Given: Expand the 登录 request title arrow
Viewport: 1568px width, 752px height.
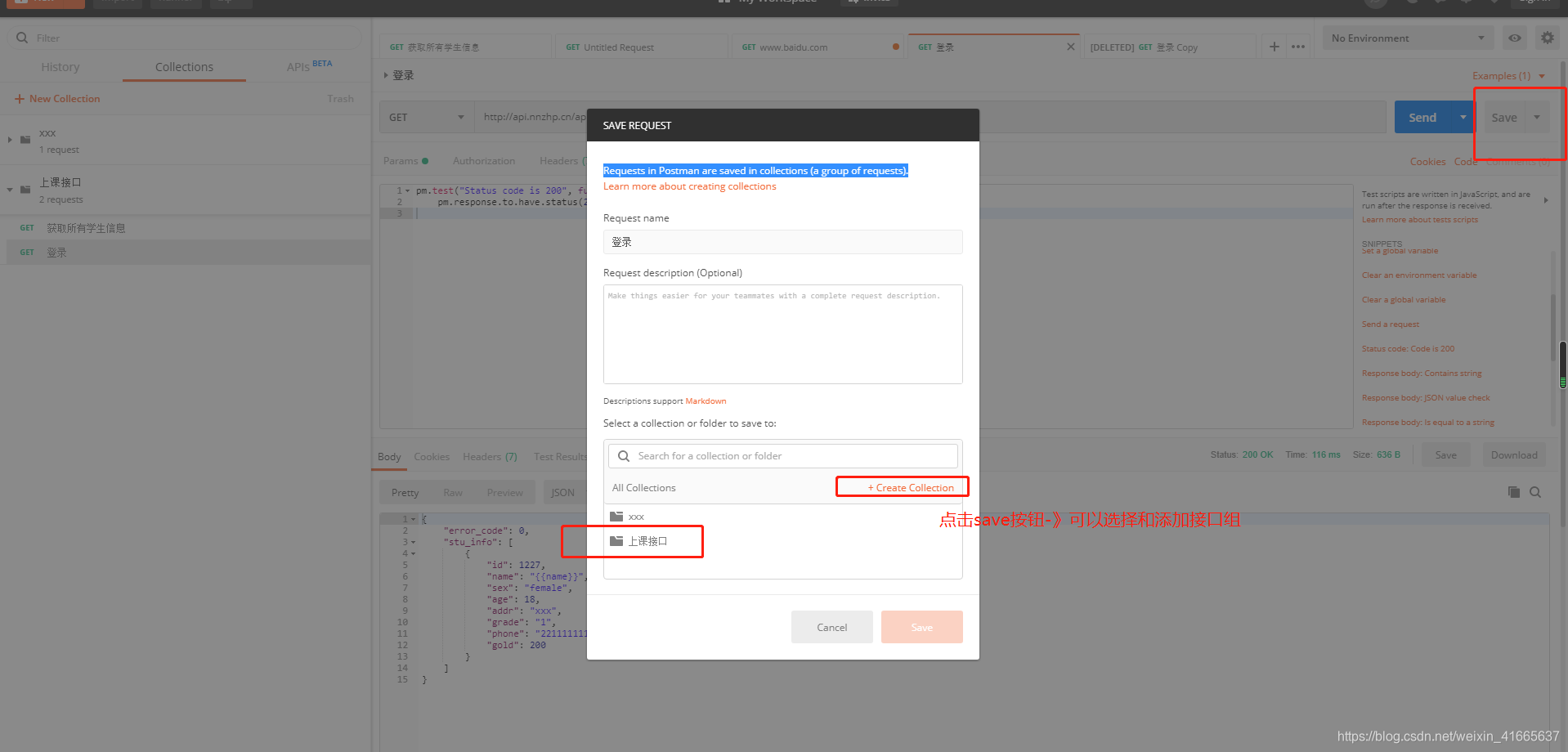Looking at the screenshot, I should [386, 75].
